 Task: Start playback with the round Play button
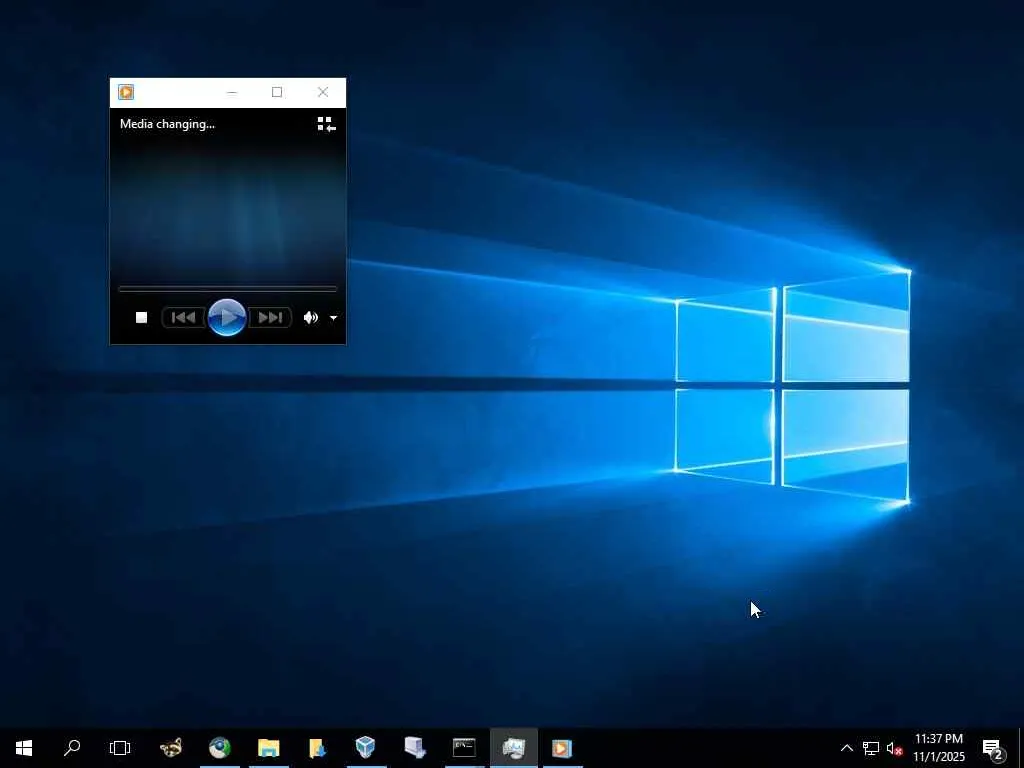(227, 317)
